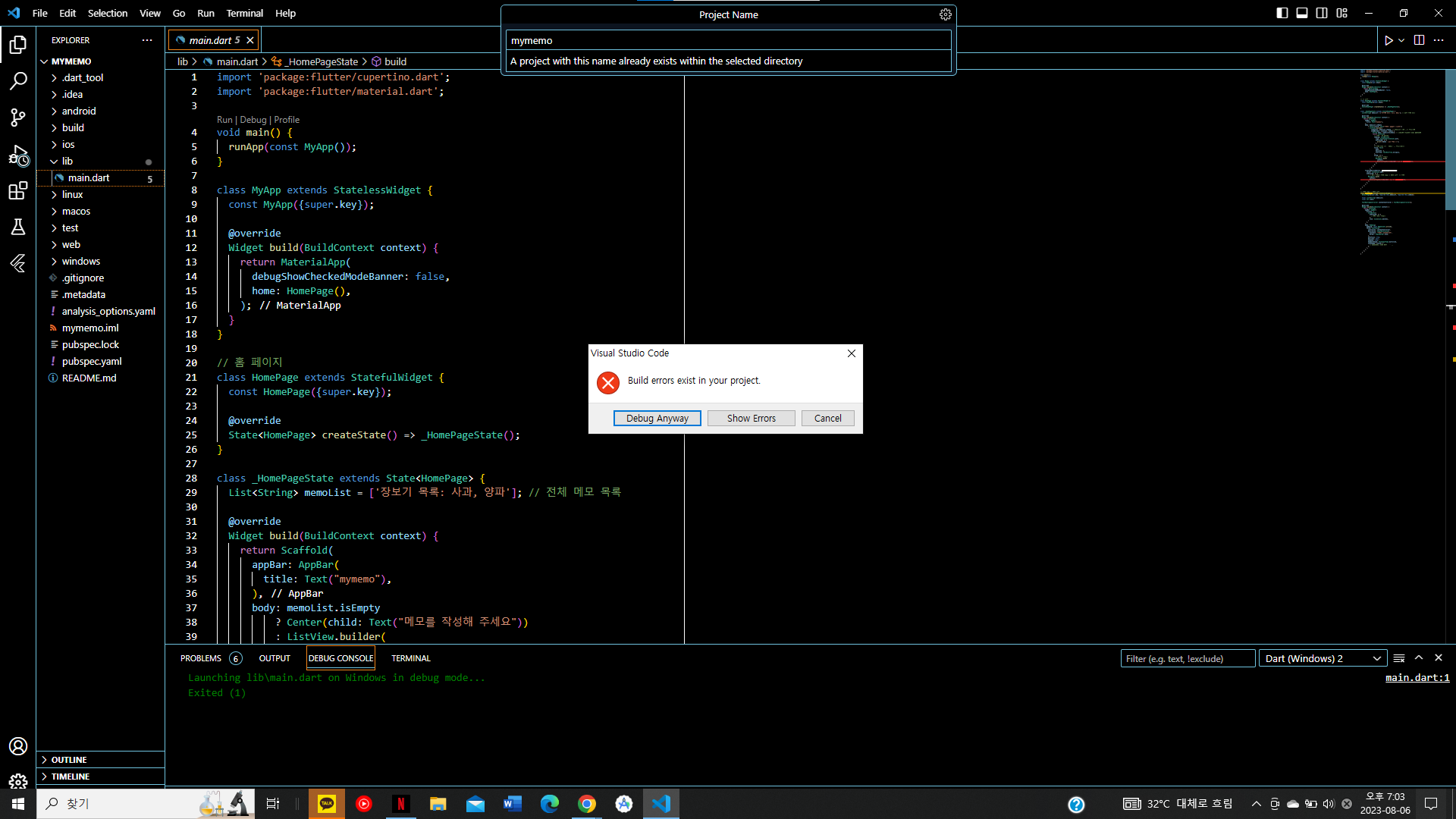1456x819 pixels.
Task: Toggle the Secondary Side Bar
Action: point(1322,13)
